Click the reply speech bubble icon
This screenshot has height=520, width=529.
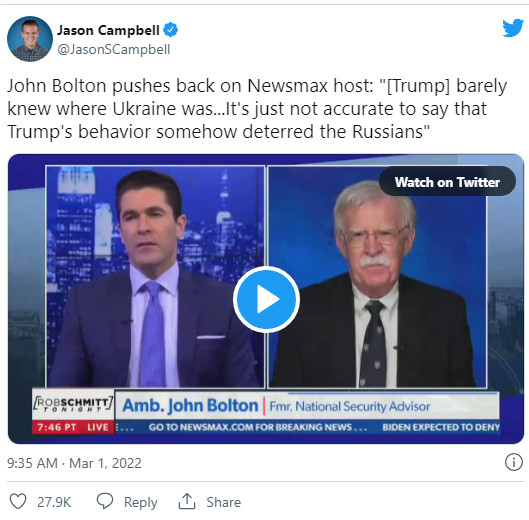click(105, 501)
